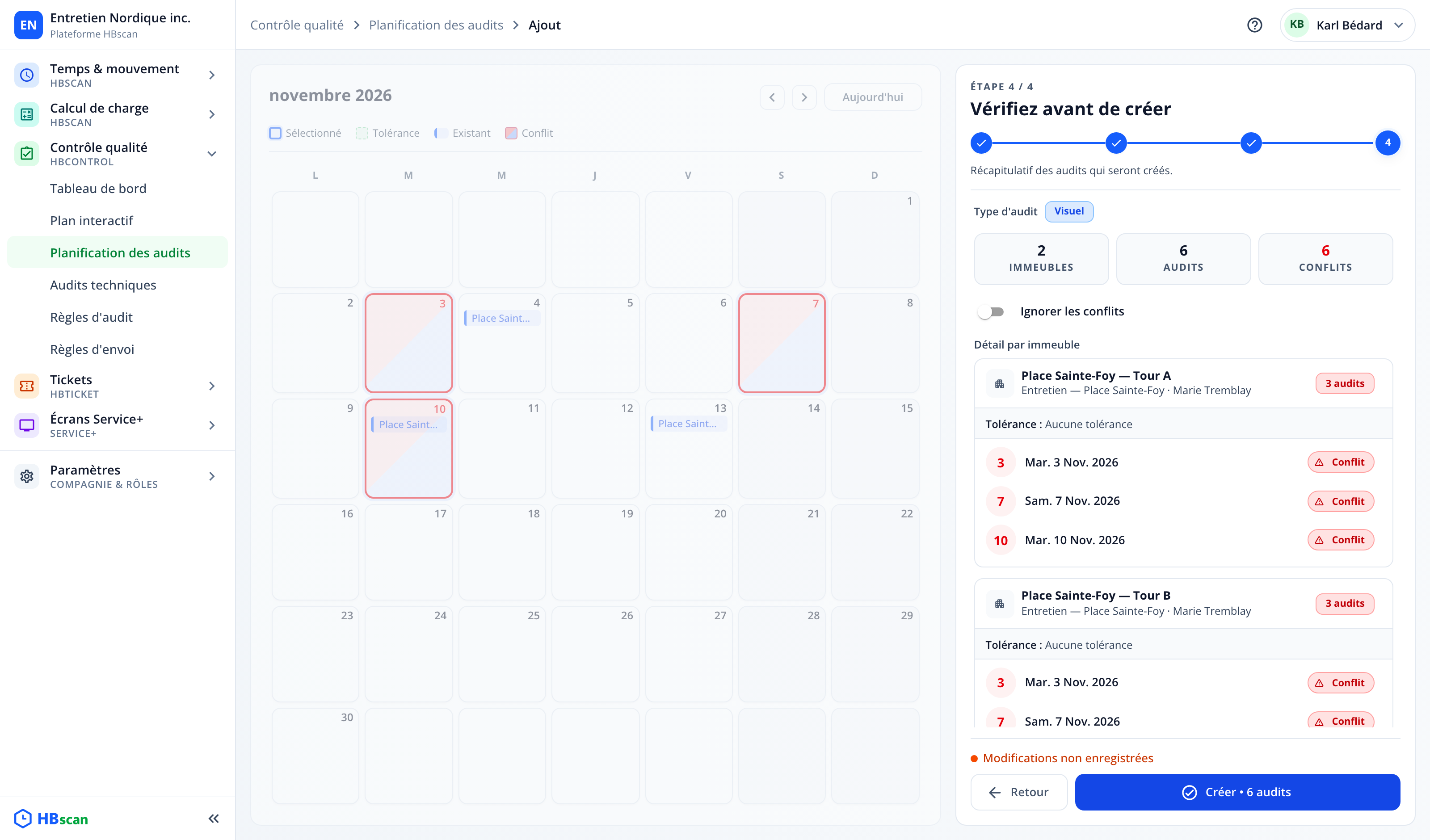Click the Retour button
Viewport: 1430px width, 840px height.
point(1018,792)
